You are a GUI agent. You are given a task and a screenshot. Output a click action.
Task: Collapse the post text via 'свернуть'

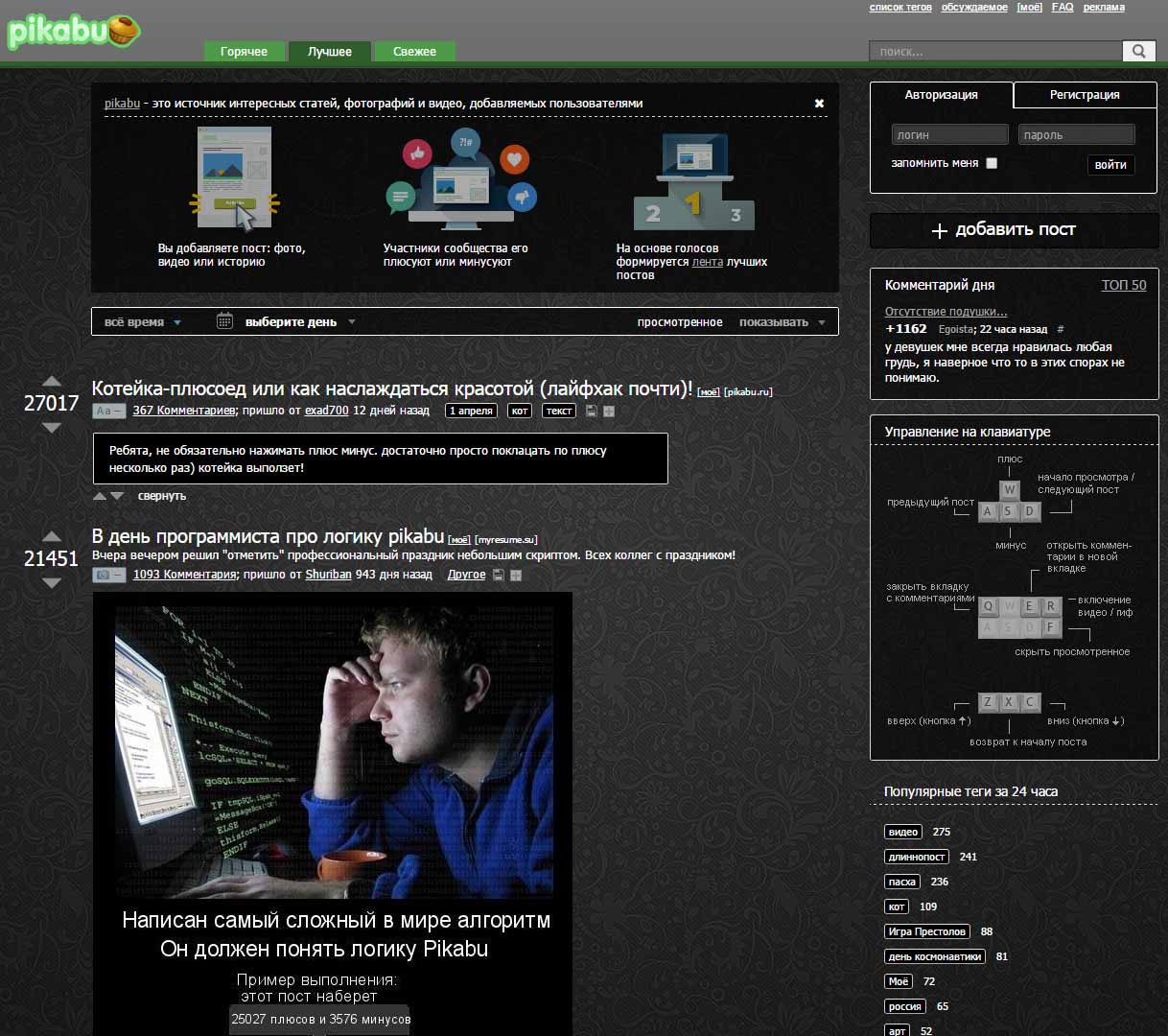(162, 496)
